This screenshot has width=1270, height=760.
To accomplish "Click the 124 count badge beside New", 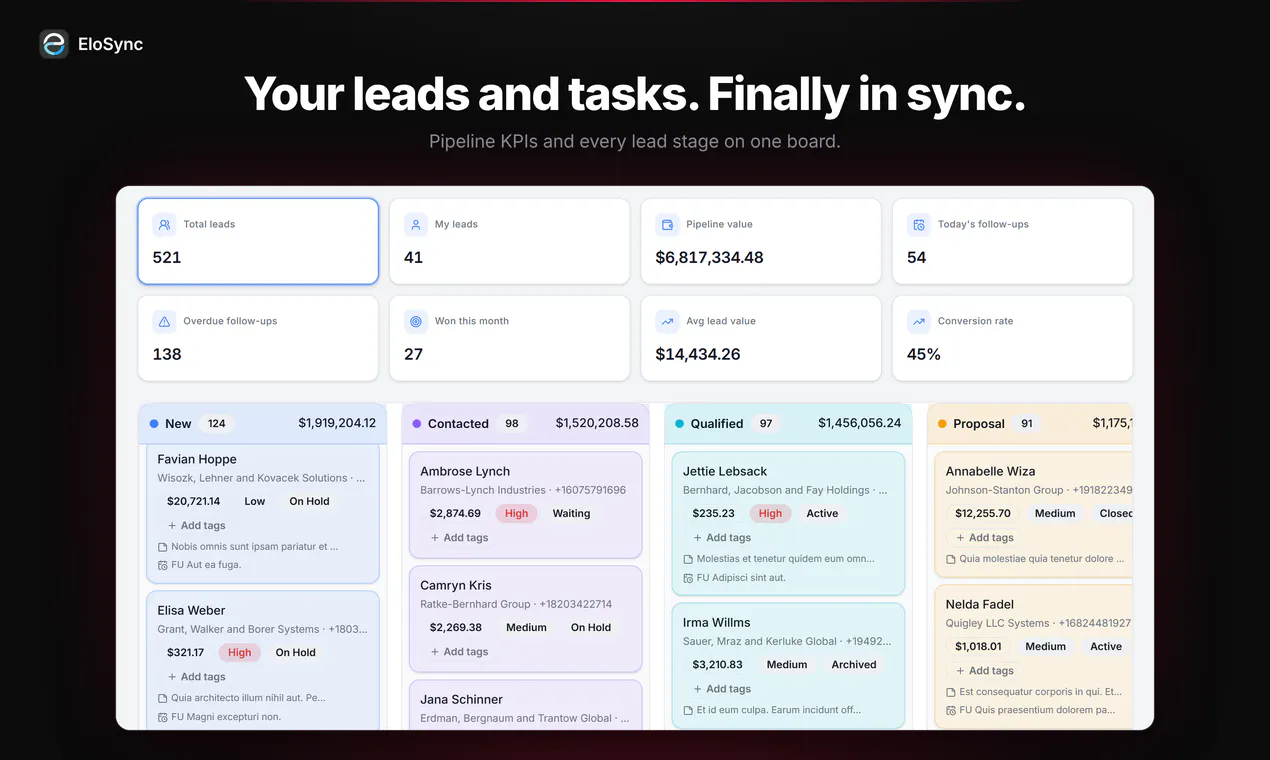I will [x=217, y=424].
